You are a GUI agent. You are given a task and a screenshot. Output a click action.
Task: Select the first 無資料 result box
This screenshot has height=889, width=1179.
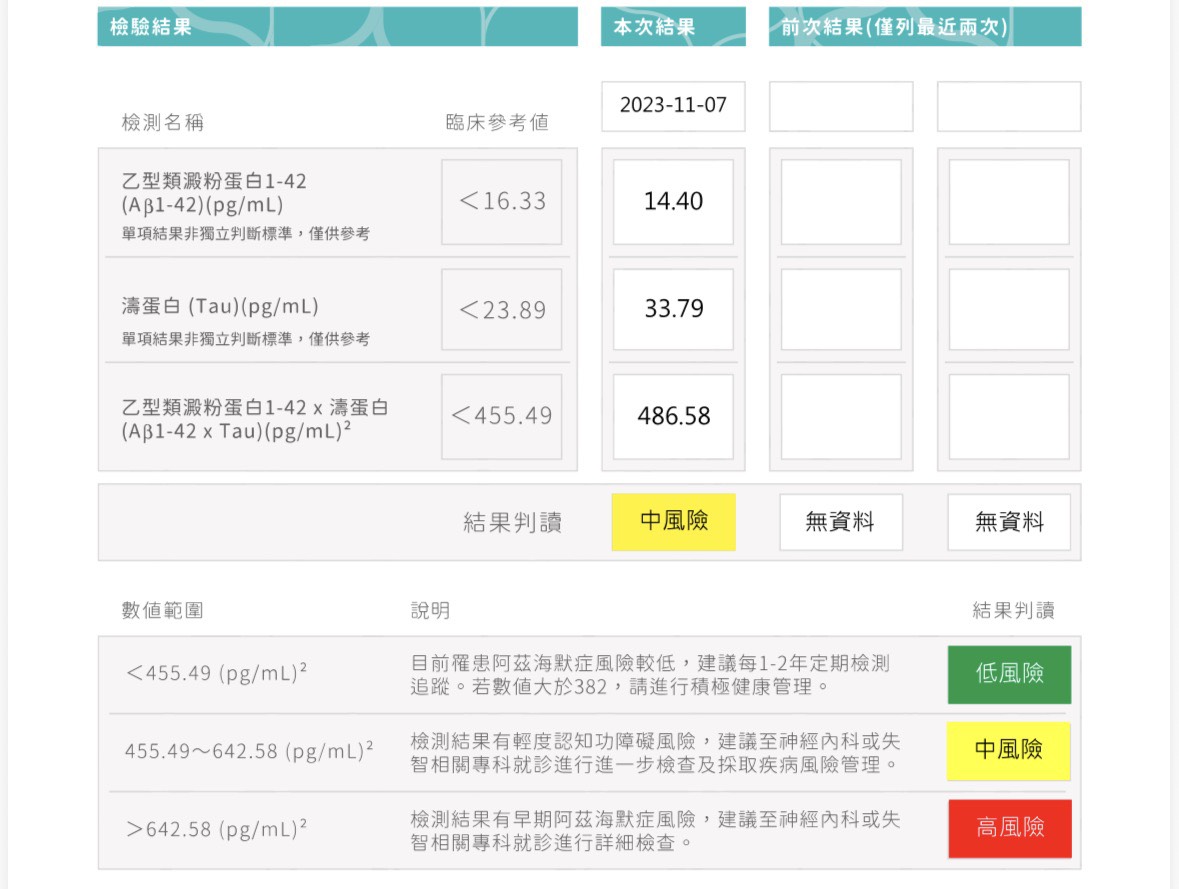pos(841,521)
